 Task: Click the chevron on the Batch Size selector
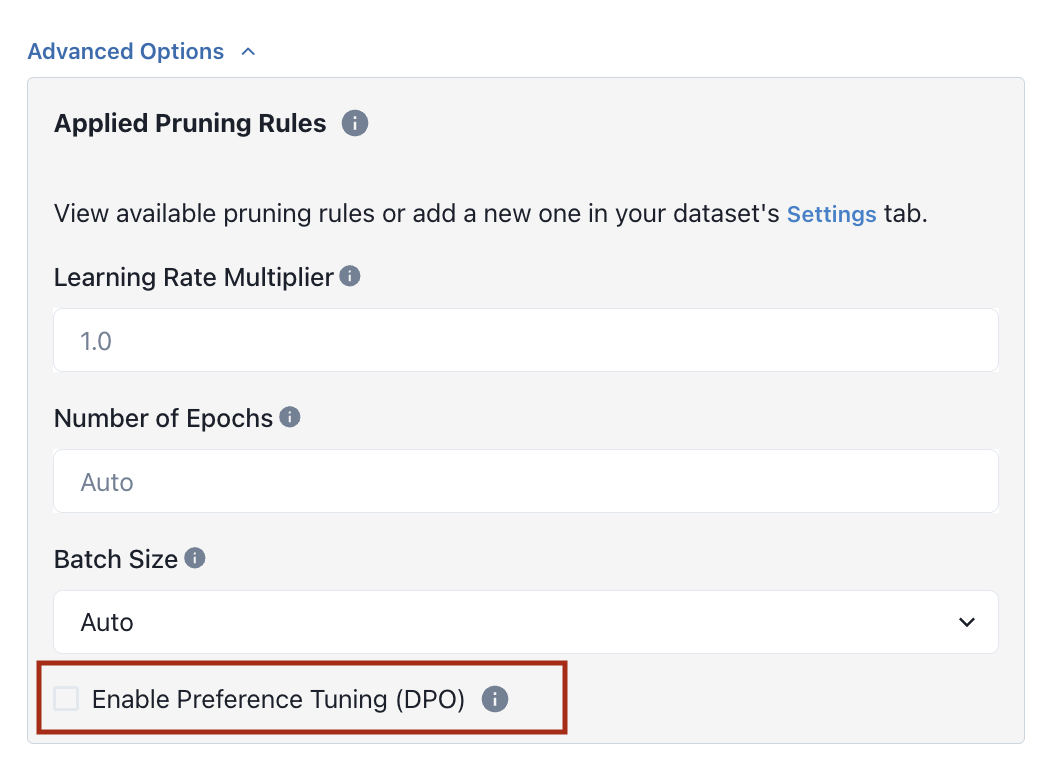point(967,622)
